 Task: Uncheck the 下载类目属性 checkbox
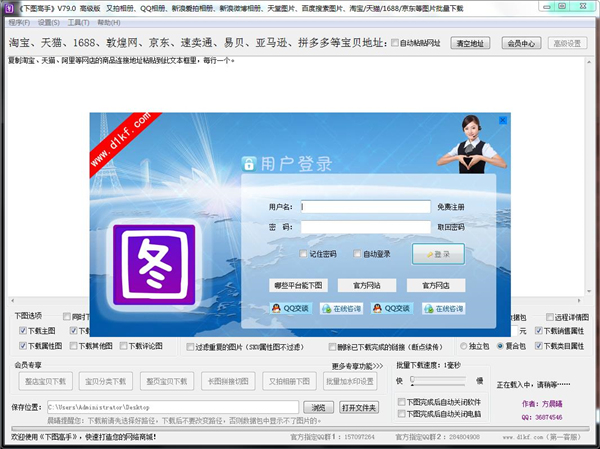click(538, 346)
